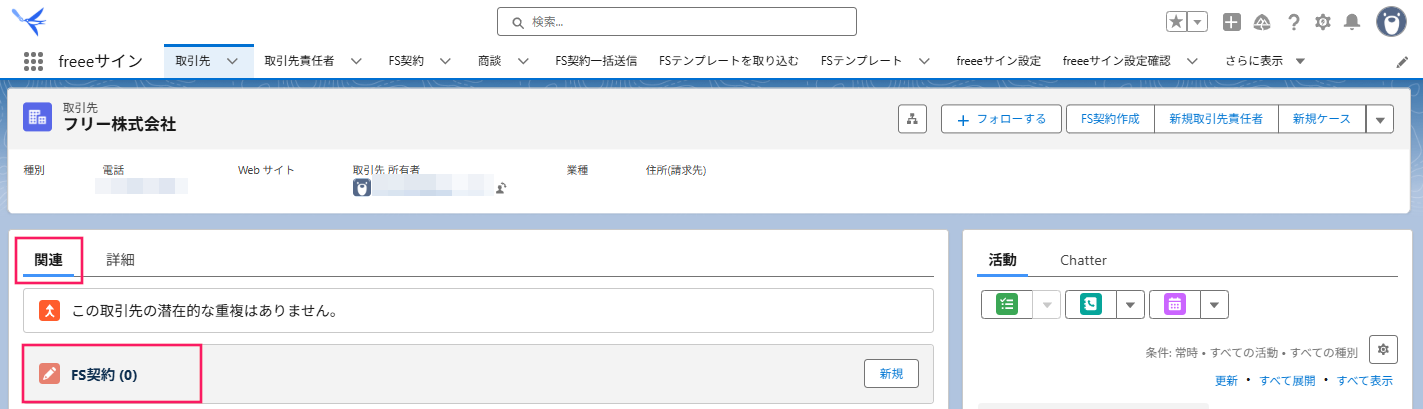Log a call icon in 活動
The image size is (1423, 409).
1091,305
